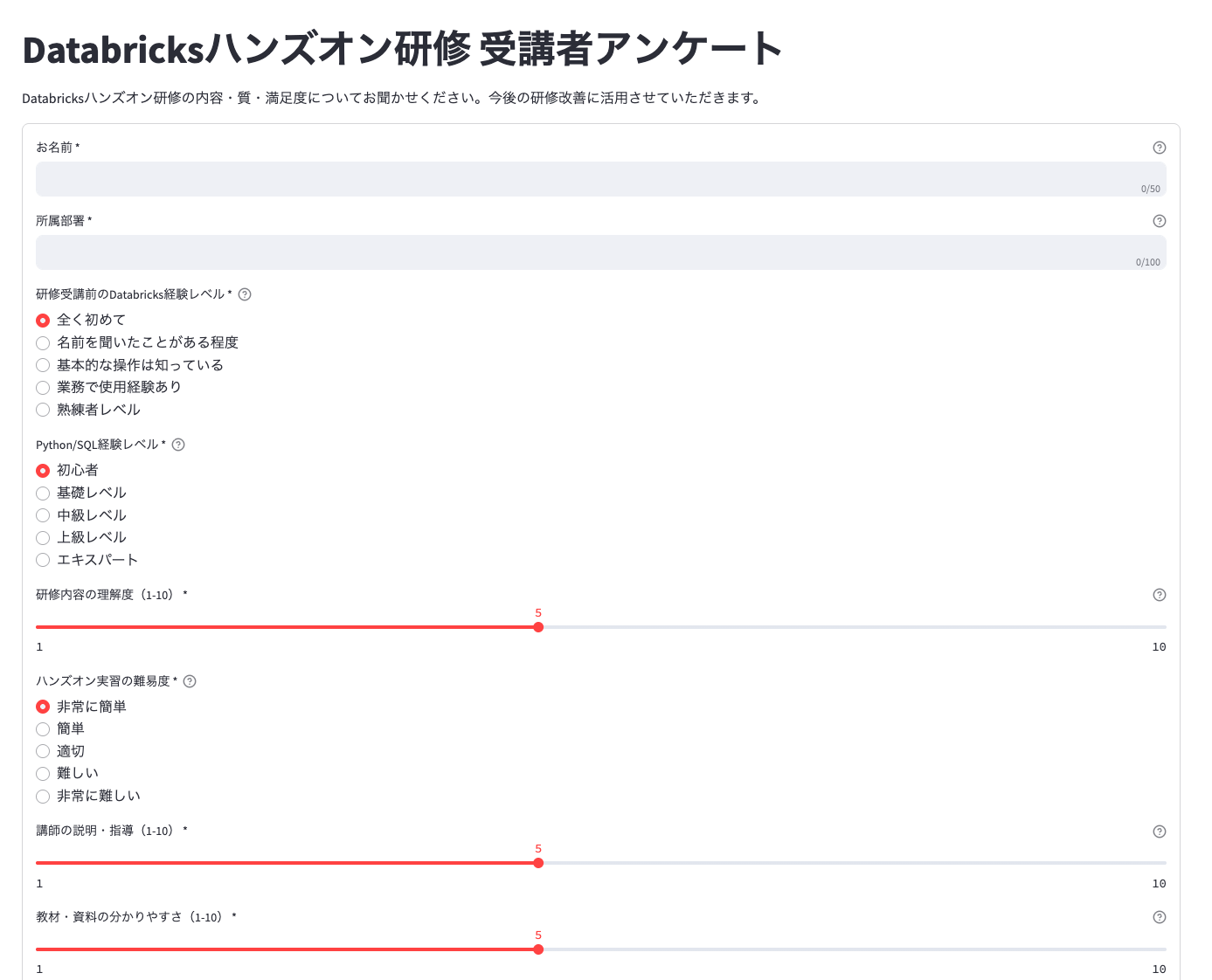Open help for Databricks経験レベル question
1212x980 pixels.
pos(246,294)
